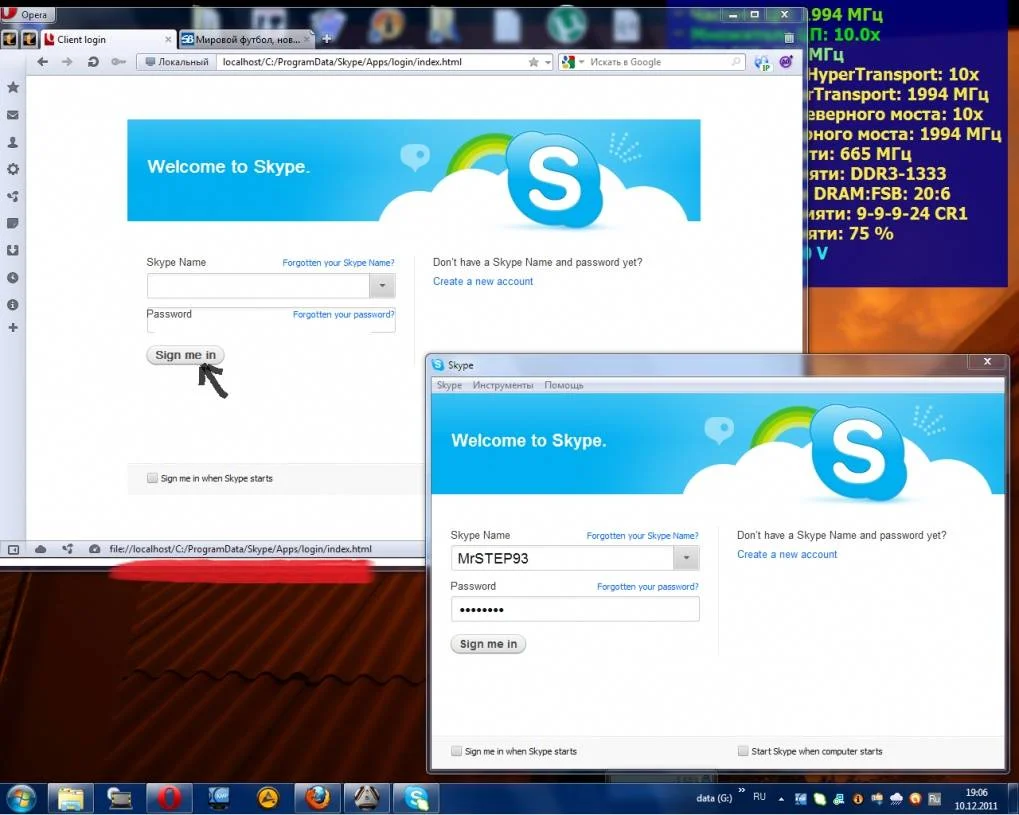Image resolution: width=1019 pixels, height=815 pixels.
Task: Open Downloads panel in Opera sidebar
Action: (12, 250)
